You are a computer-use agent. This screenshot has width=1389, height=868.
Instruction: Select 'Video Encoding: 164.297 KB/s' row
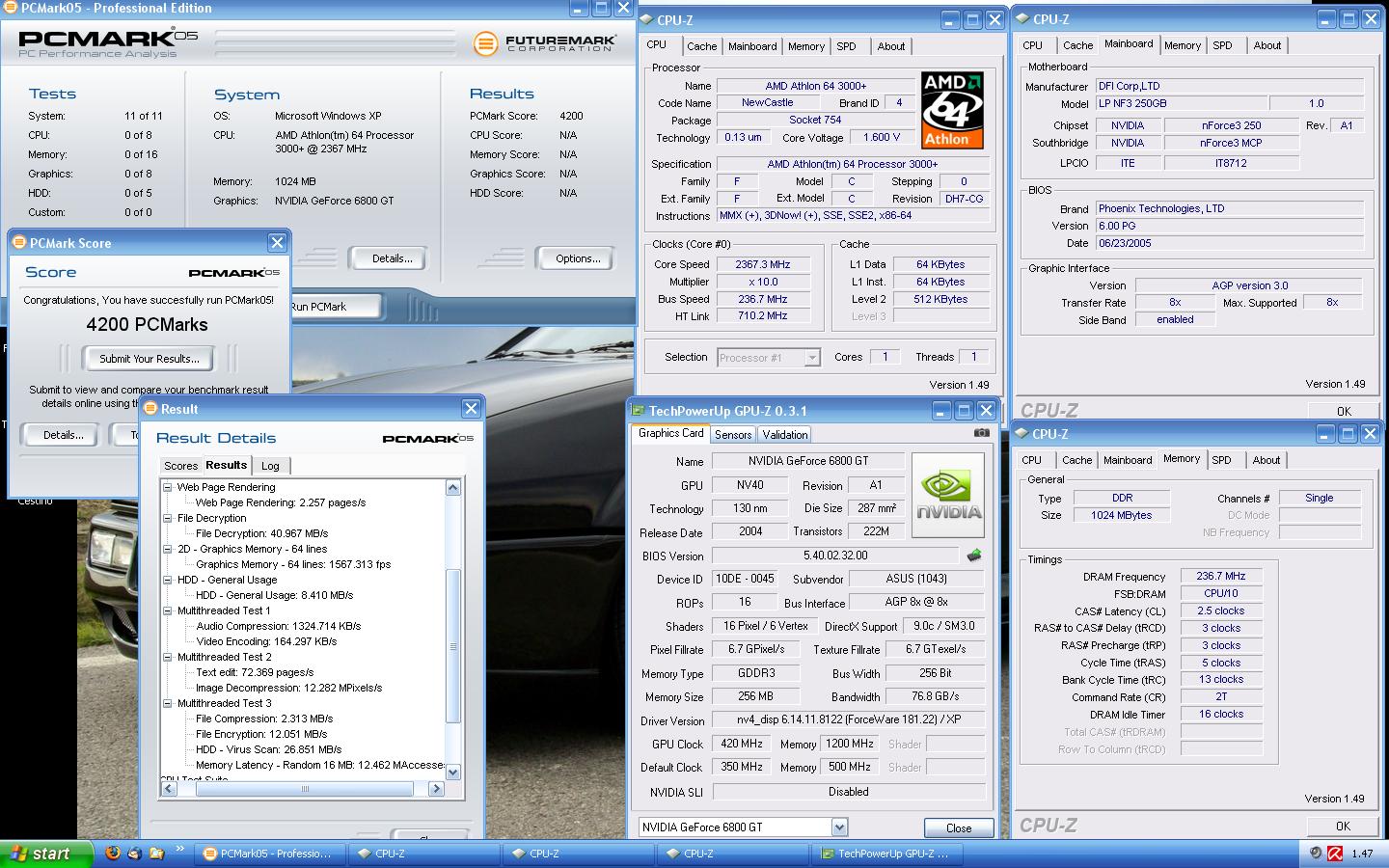click(266, 641)
